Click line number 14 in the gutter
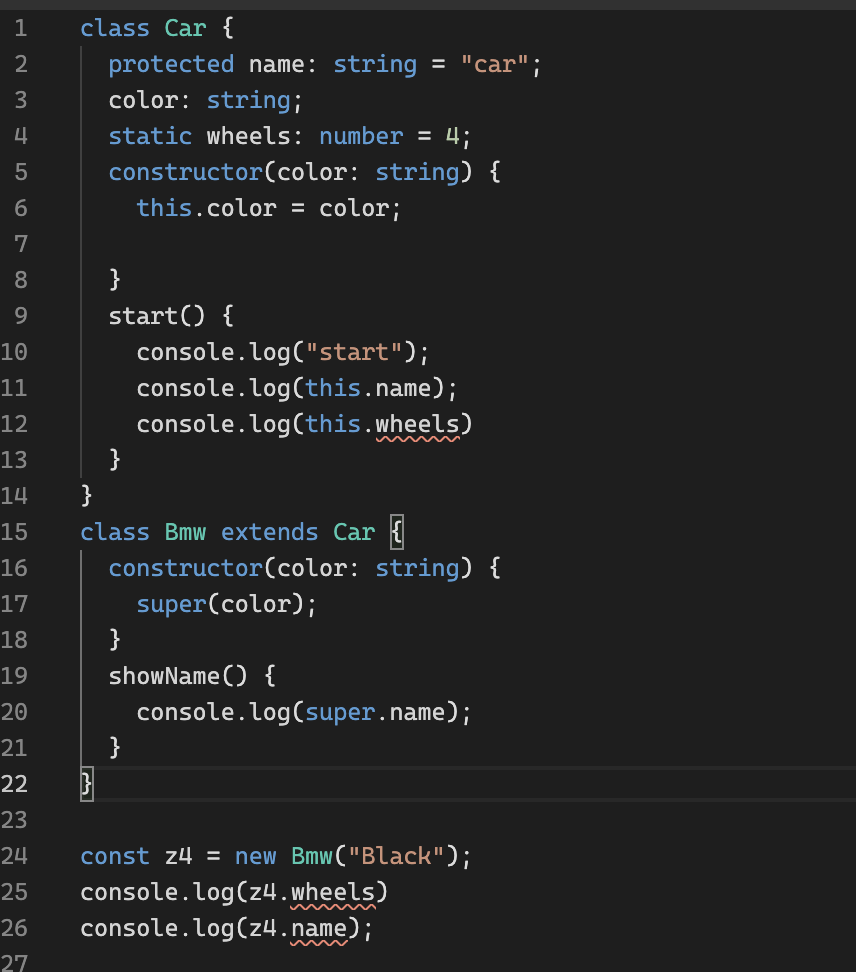Image resolution: width=856 pixels, height=972 pixels. 14,496
